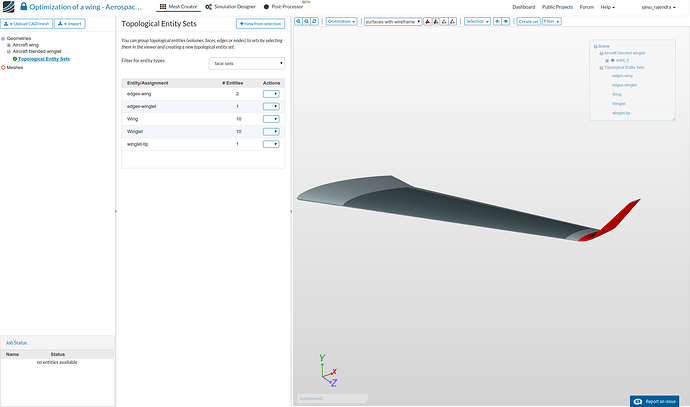Open the face sets entity type filter dropdown
The image size is (690, 407).
pos(246,63)
